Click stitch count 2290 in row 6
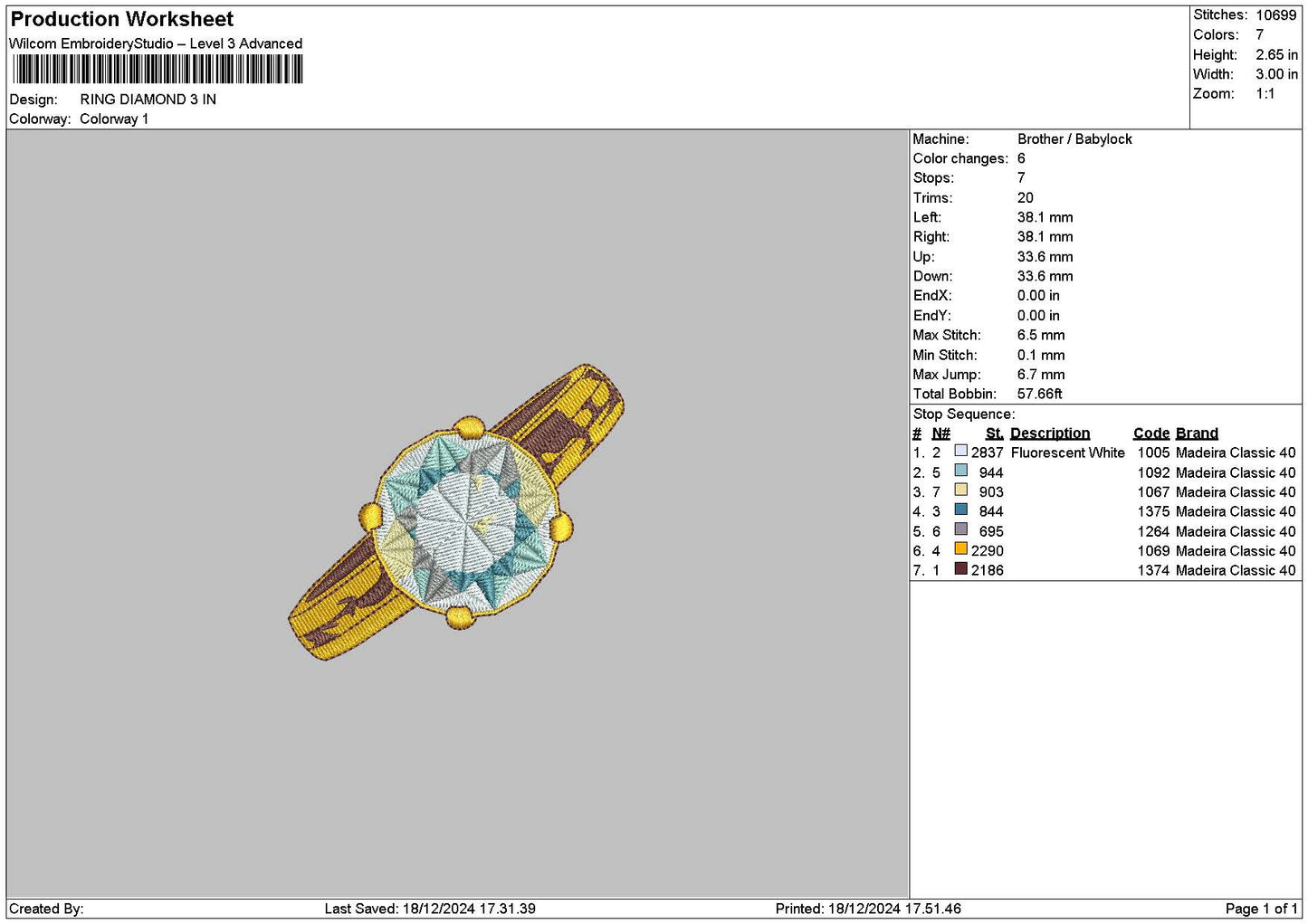This screenshot has width=1308, height=924. click(x=988, y=551)
